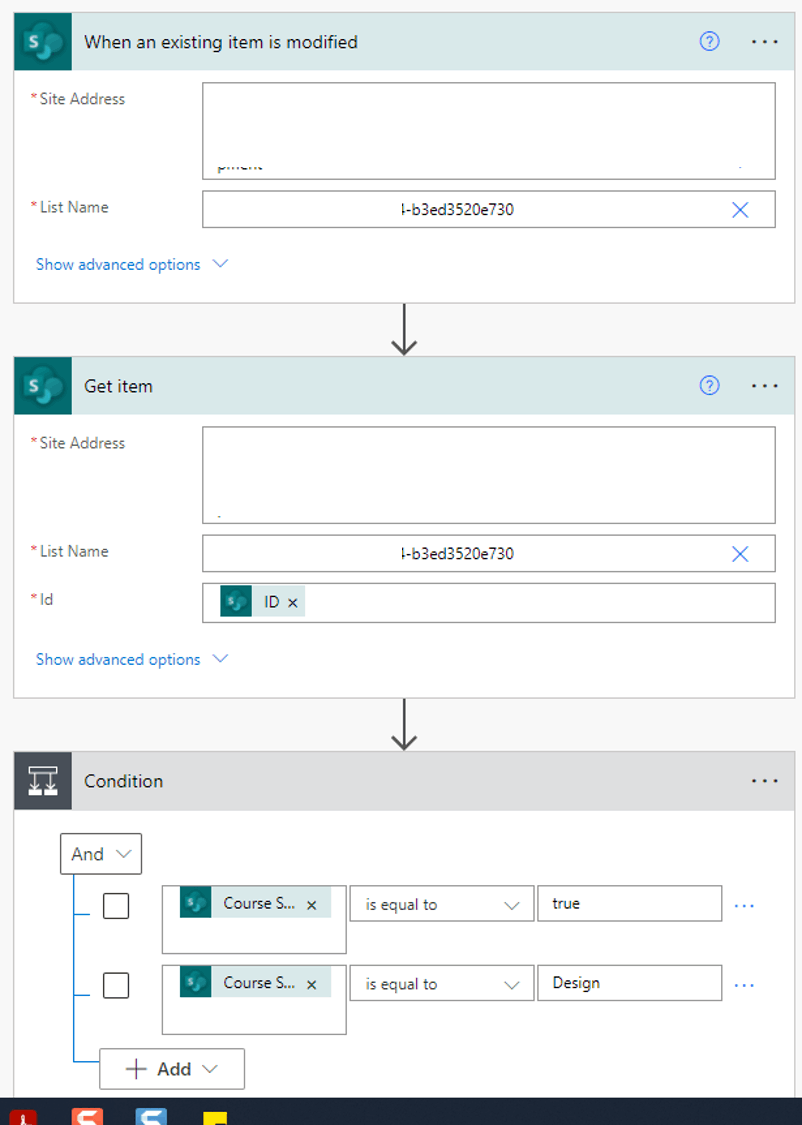Click the help icon on Get item
Image resolution: width=802 pixels, height=1125 pixels.
709,385
